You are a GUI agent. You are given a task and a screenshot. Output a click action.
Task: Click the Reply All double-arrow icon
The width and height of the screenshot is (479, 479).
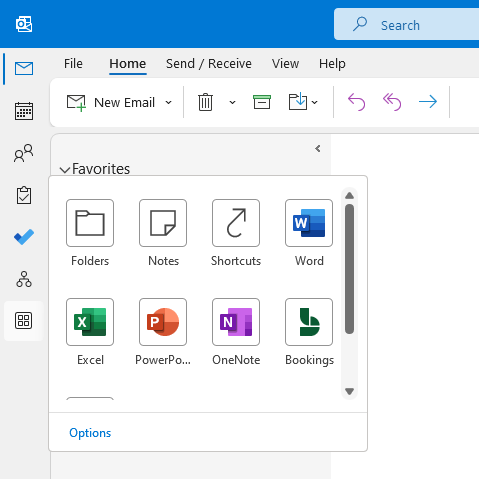click(392, 102)
